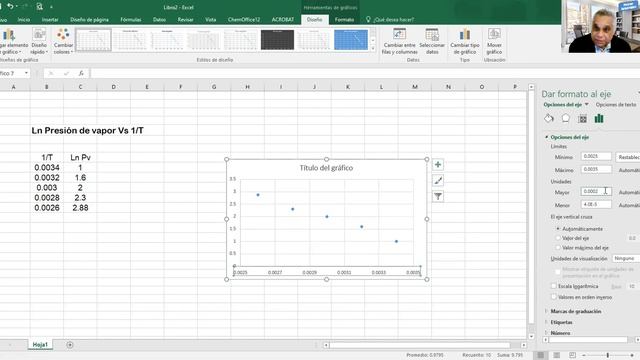This screenshot has width=640, height=360.
Task: Select Axis Options bar chart icon
Action: click(599, 119)
